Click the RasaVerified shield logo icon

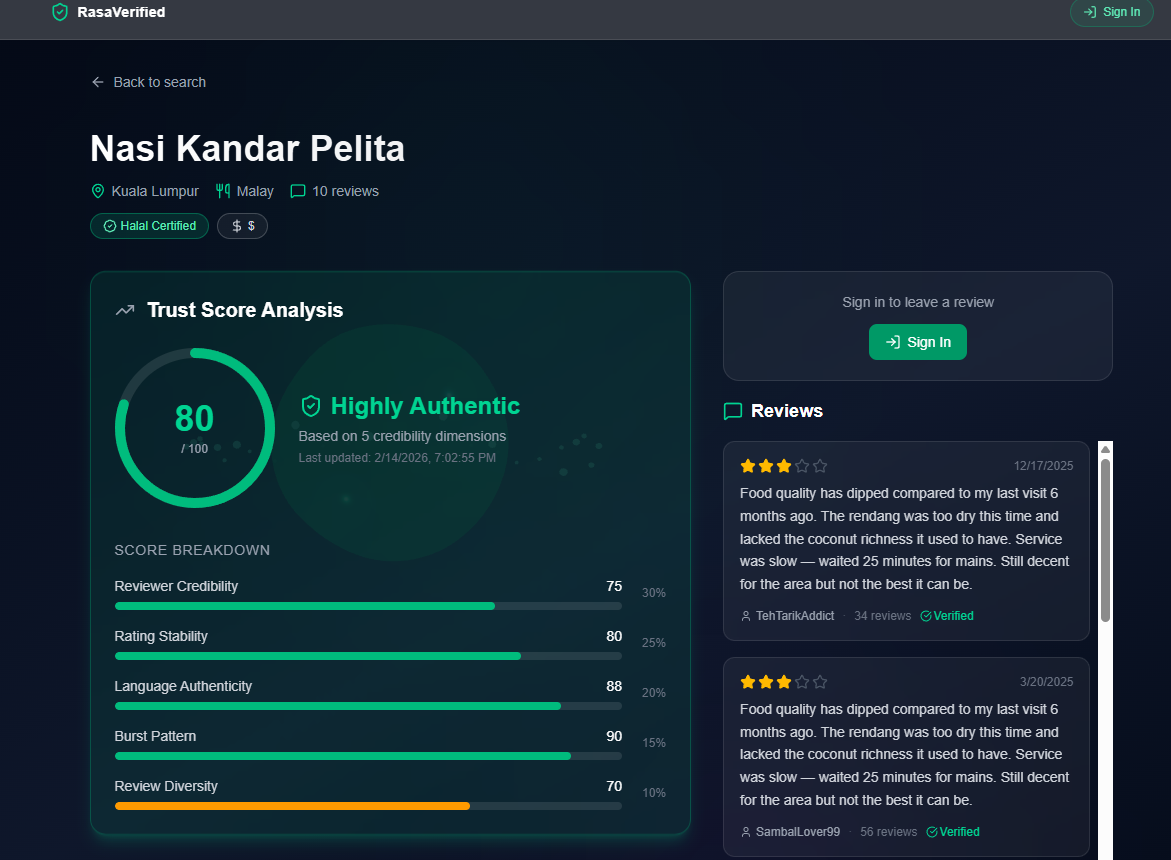[x=60, y=12]
